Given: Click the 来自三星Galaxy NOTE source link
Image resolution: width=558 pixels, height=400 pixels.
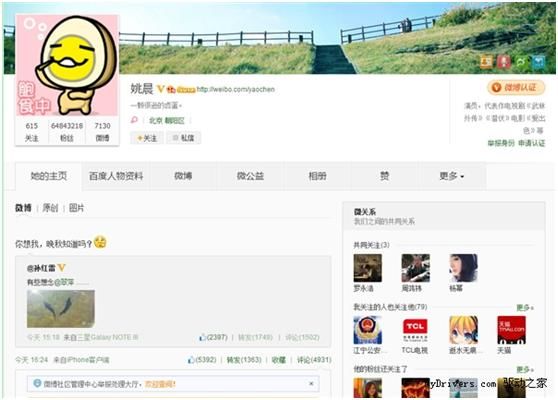Looking at the screenshot, I should [100, 337].
